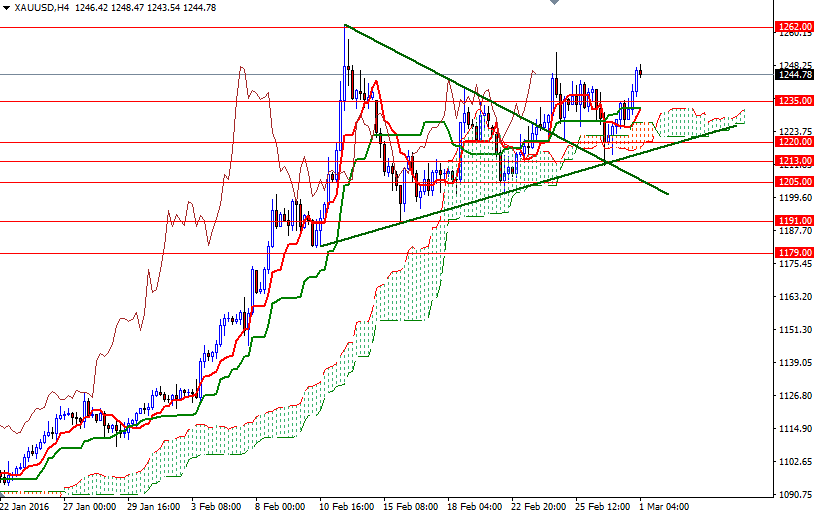
Task: Click the 27 Jan 00:00 time label
Action: click(89, 507)
